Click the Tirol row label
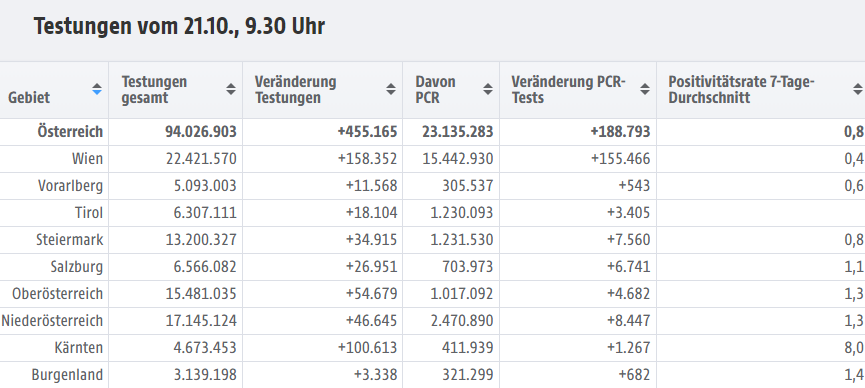 [x=89, y=213]
